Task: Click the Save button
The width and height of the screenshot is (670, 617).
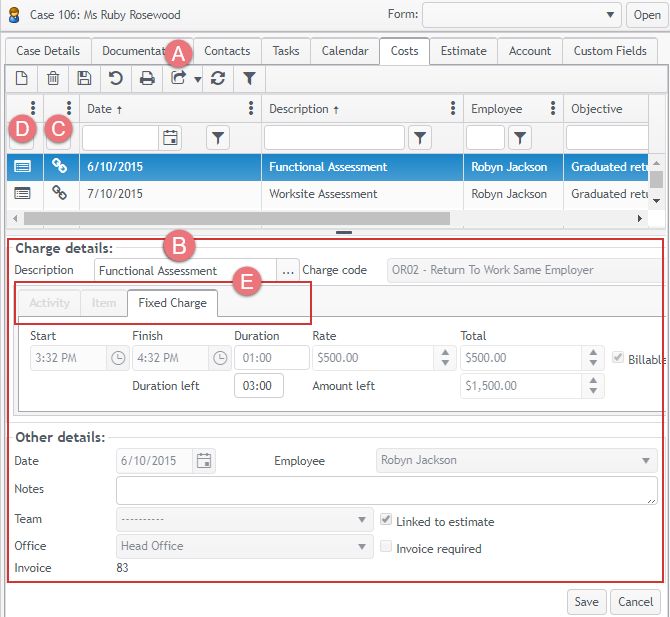Action: [586, 602]
